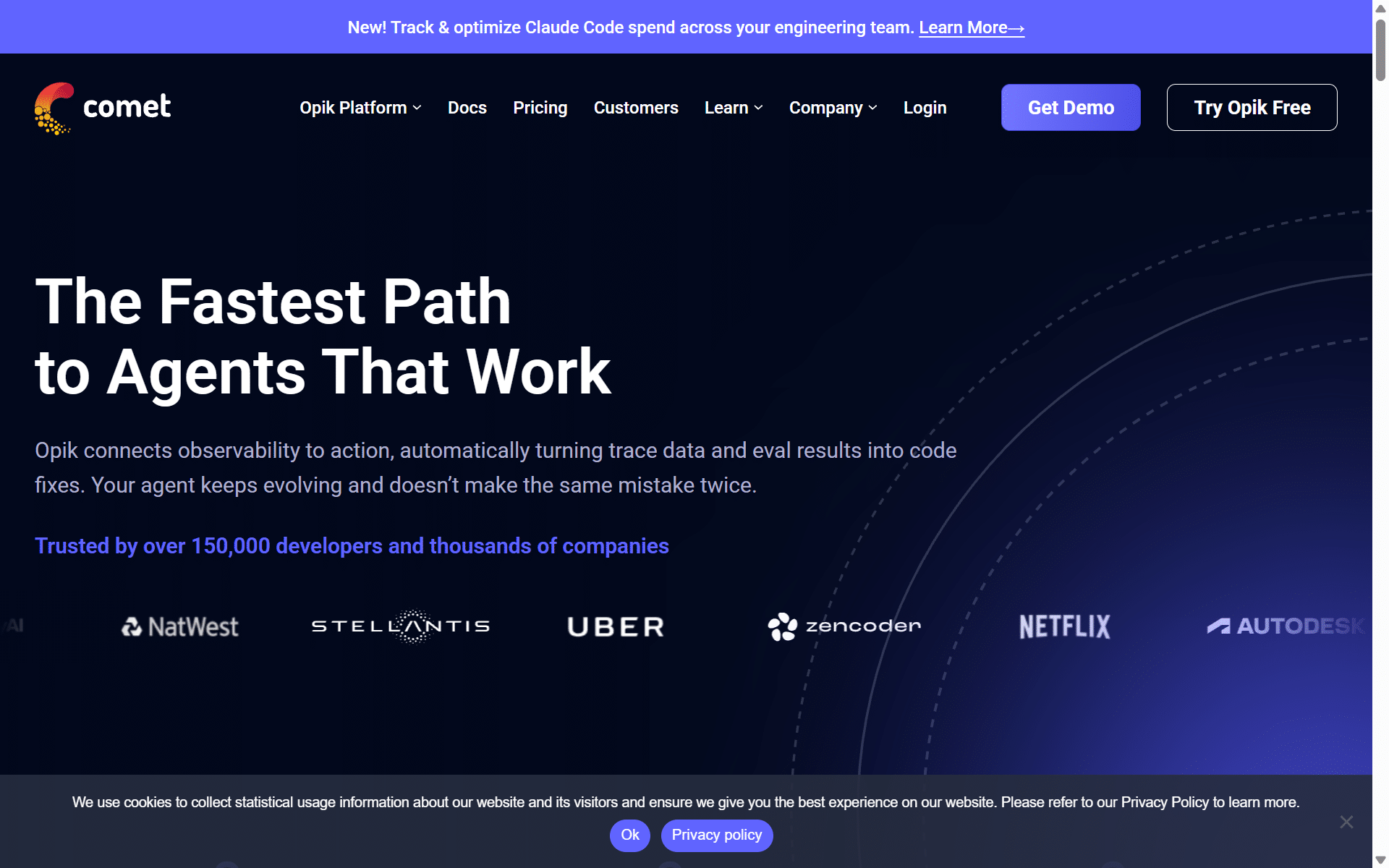Open the Pricing page
The width and height of the screenshot is (1389, 868).
540,108
